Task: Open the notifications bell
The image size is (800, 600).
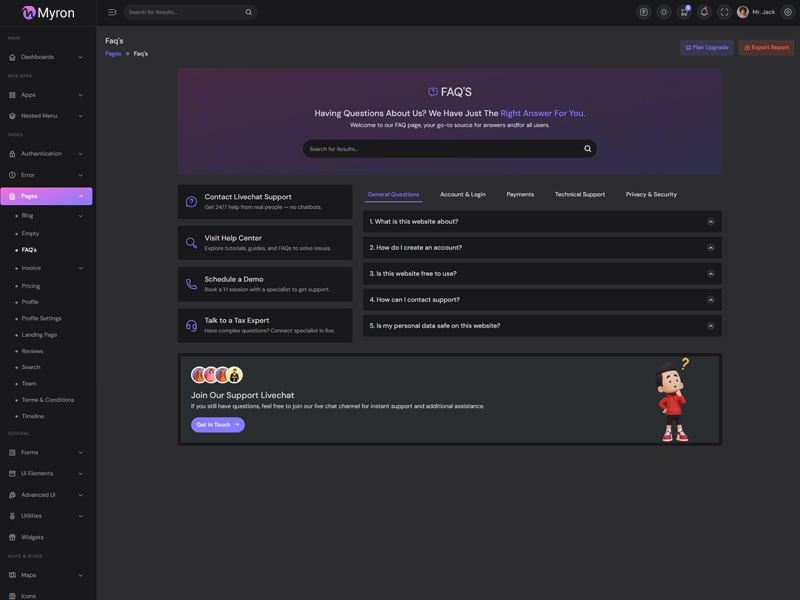Action: point(704,12)
